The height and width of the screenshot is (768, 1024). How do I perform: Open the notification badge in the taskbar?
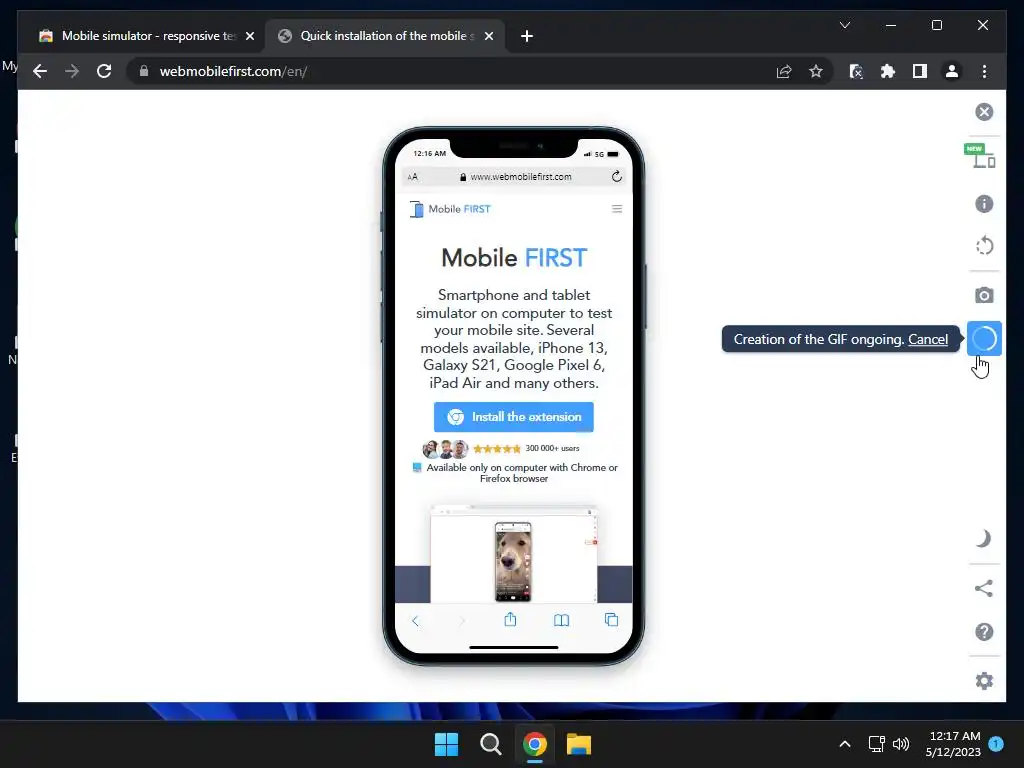coord(997,744)
